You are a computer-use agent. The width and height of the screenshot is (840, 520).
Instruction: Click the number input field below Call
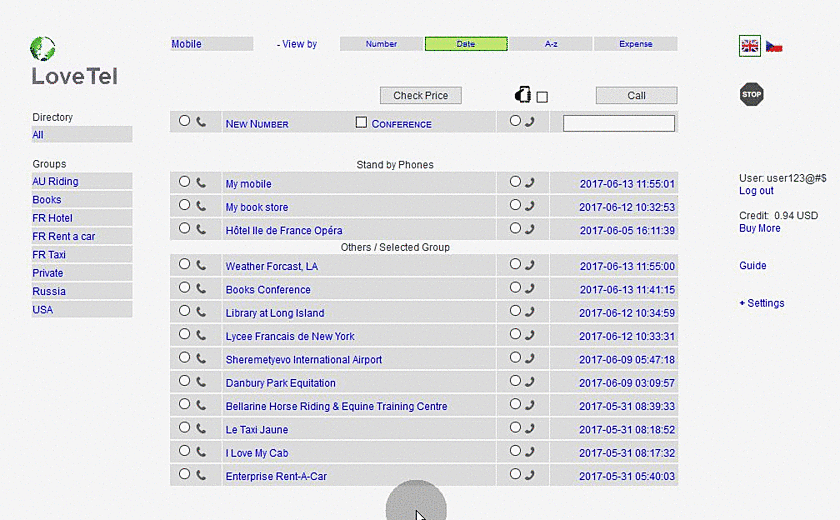point(619,124)
